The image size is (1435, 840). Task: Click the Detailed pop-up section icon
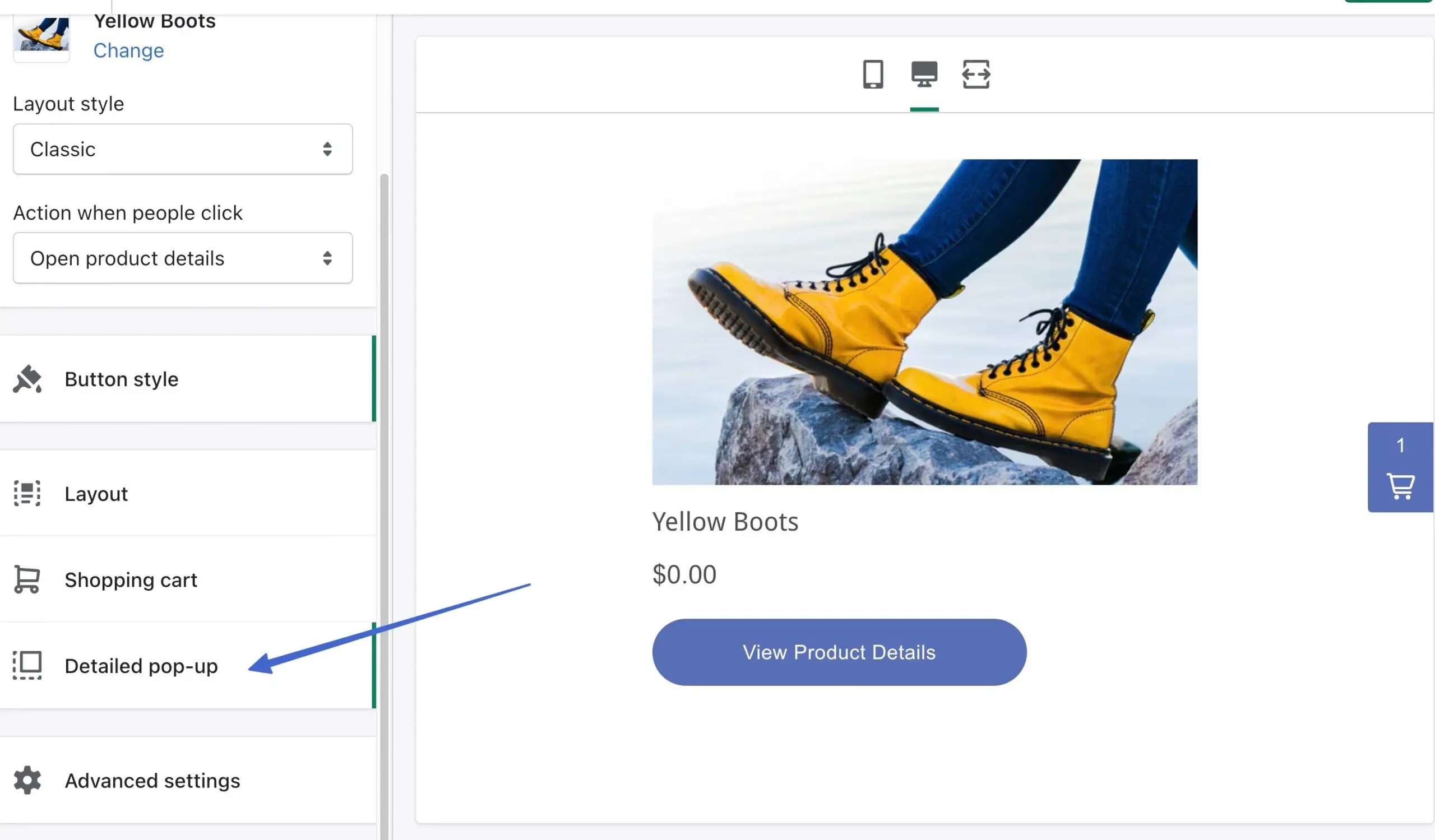point(27,665)
